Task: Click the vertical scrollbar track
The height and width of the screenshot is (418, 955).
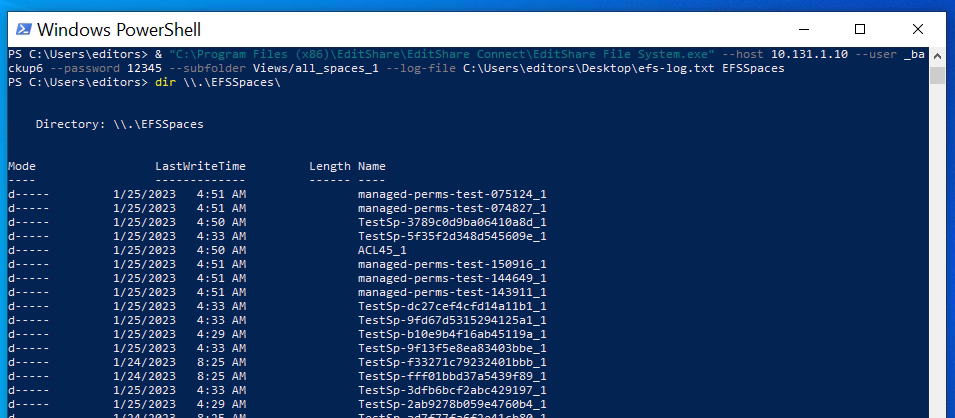Action: [x=937, y=250]
